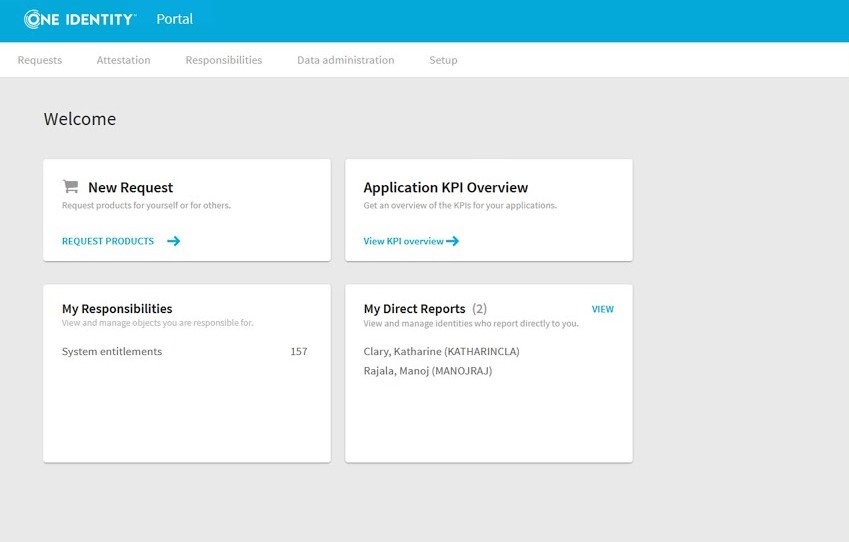This screenshot has width=849, height=542.
Task: Click the arrow icon after View KPI overview
Action: tap(453, 241)
